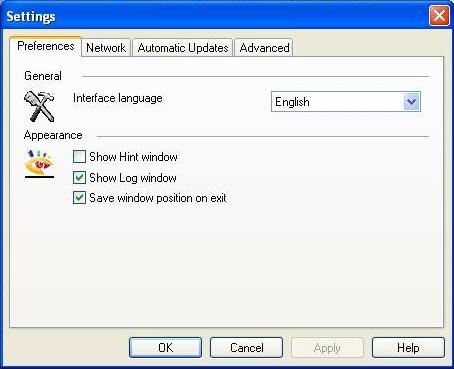Confirm settings with the OK button

click(165, 348)
